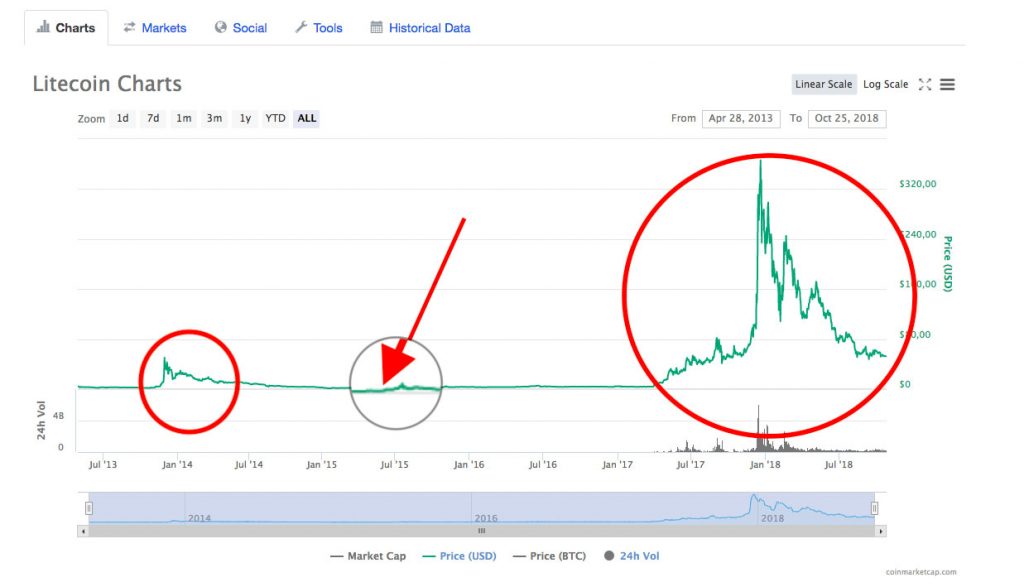
Task: Click the Litecoin Charts heading
Action: pos(107,84)
